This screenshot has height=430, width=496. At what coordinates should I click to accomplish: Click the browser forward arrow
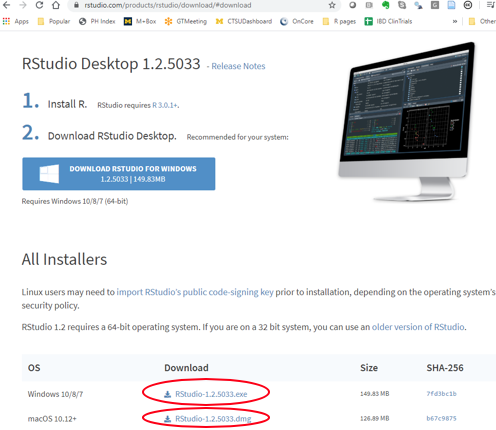pyautogui.click(x=23, y=5)
